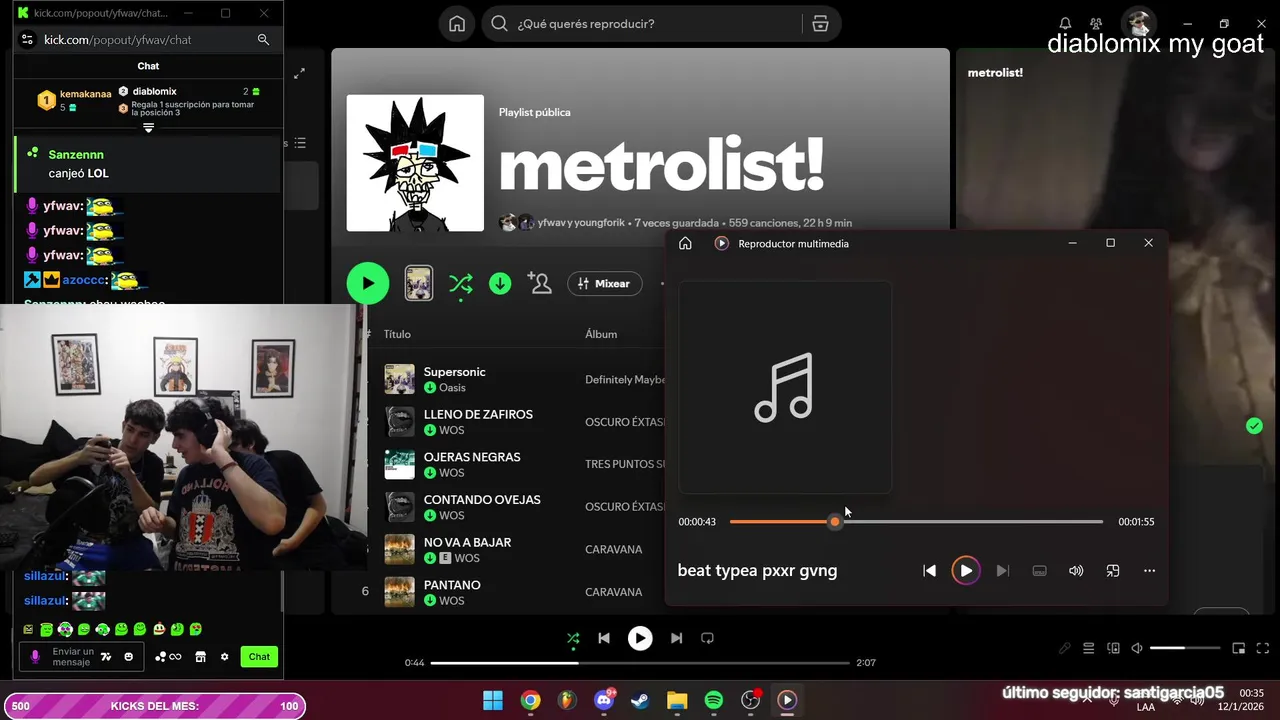
Task: Open Spotify profile avatar menu
Action: click(x=1137, y=24)
